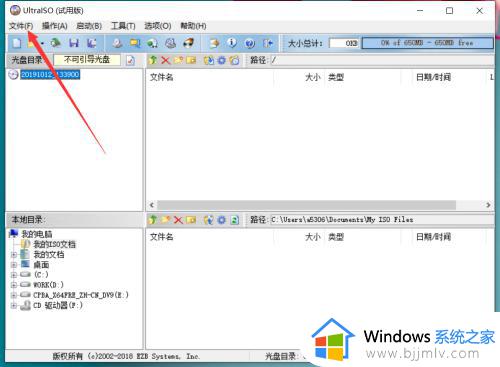Click the Extract icon in main toolbar
Screen dimensions: 500x367
point(214,43)
